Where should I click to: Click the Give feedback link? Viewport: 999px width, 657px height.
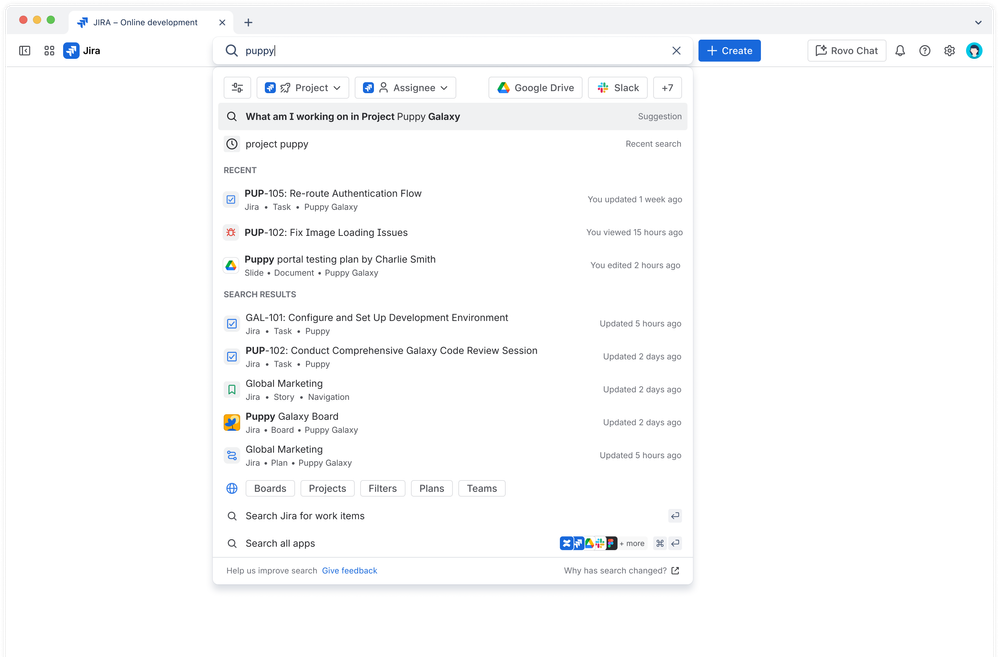point(349,571)
